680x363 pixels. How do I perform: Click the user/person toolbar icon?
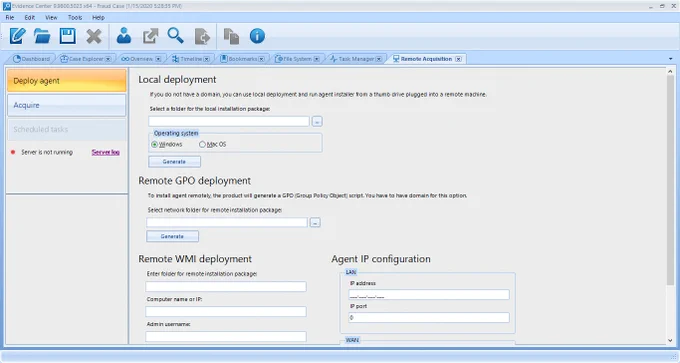pos(124,36)
